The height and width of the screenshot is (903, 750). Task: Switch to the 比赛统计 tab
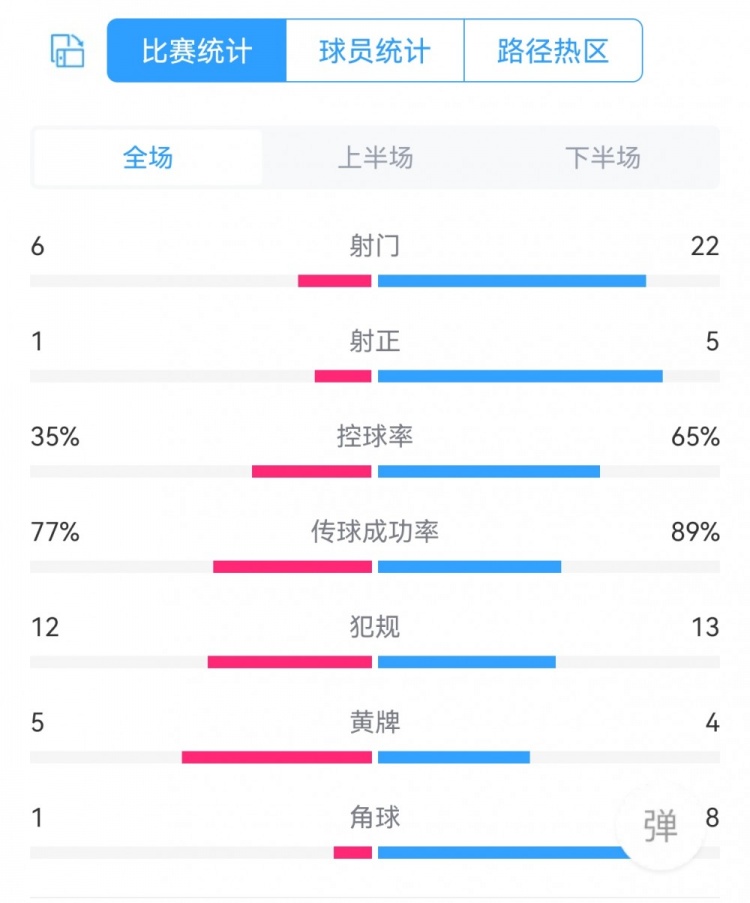(197, 50)
